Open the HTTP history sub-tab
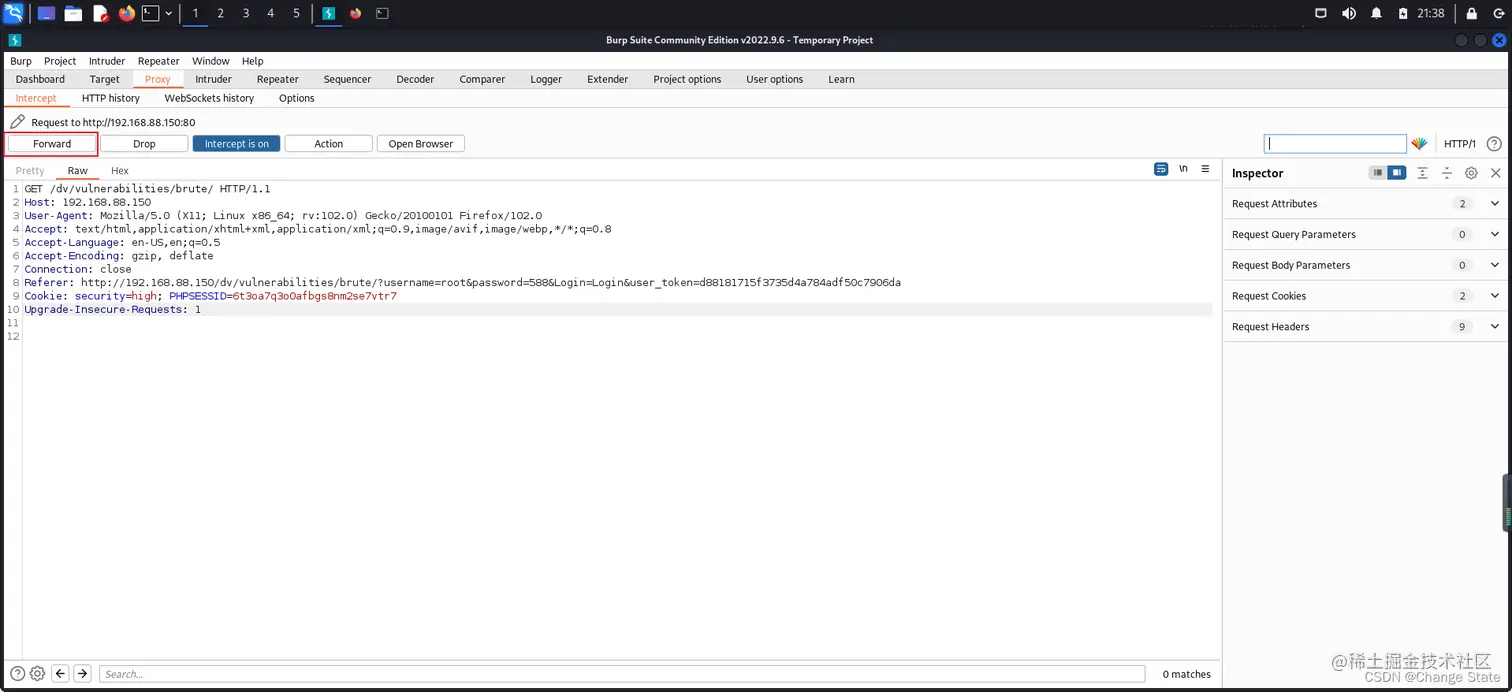Viewport: 1512px width, 692px height. 111,98
